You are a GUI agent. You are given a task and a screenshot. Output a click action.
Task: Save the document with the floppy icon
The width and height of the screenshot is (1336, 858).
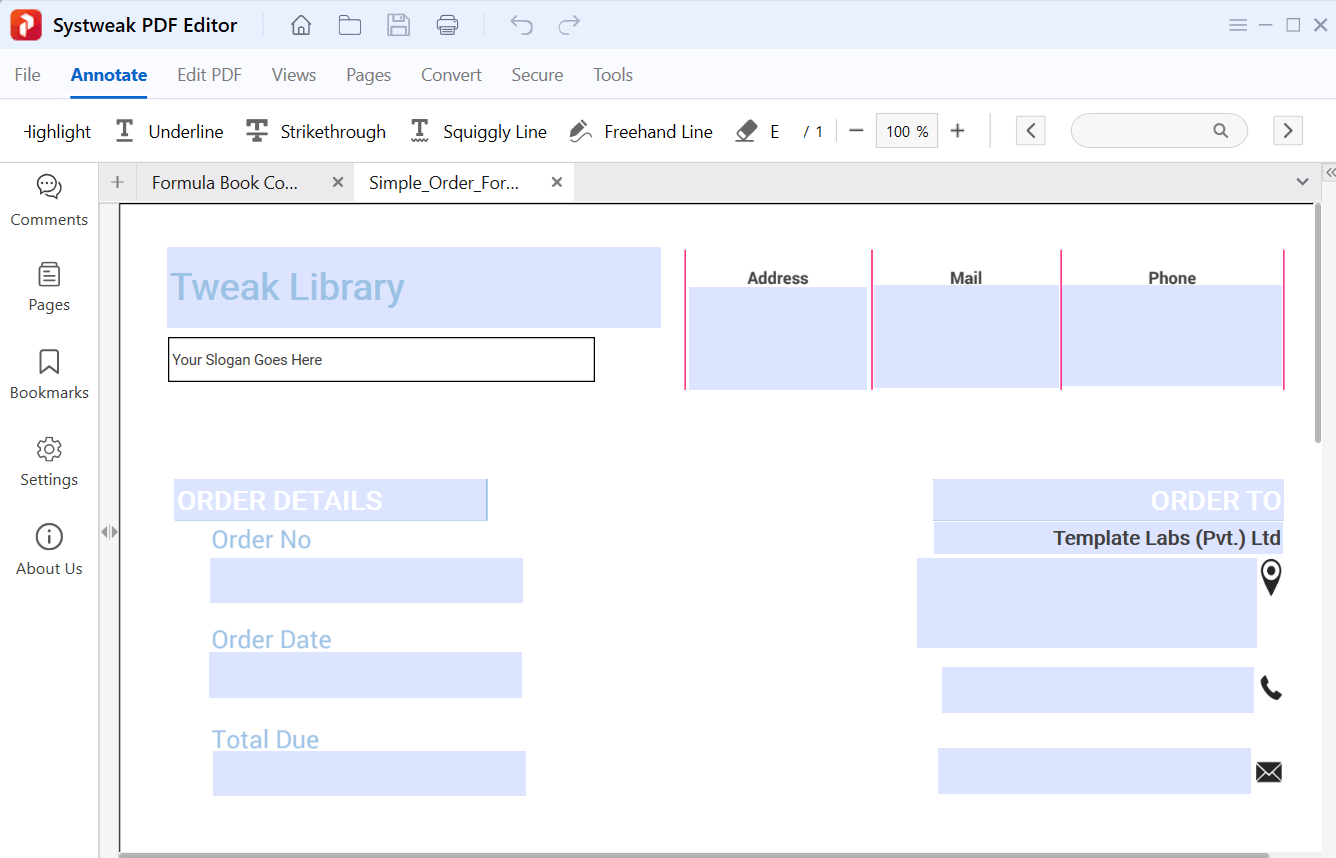click(399, 26)
